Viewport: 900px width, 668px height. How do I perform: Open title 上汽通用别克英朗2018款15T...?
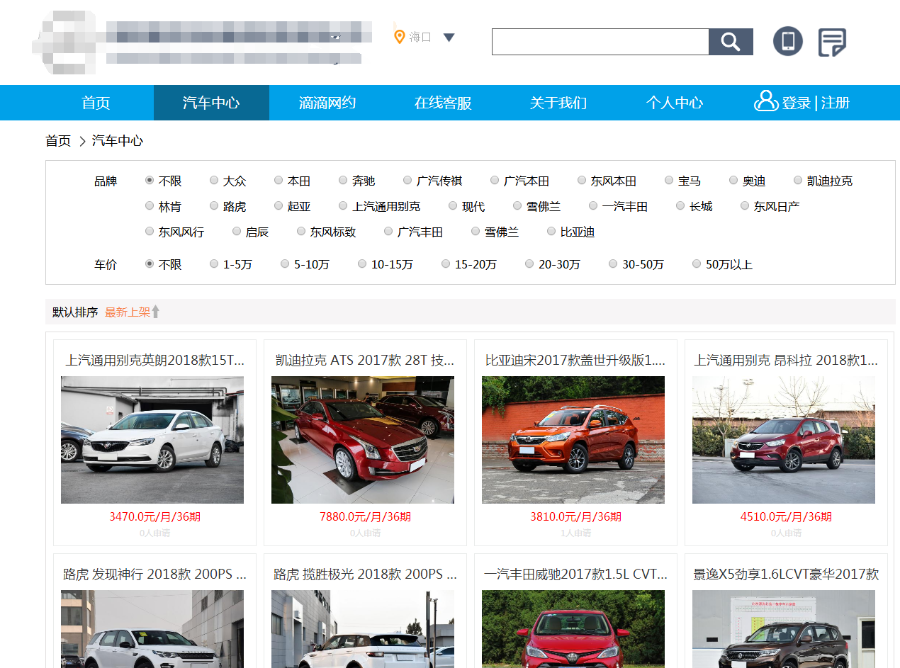pos(154,360)
